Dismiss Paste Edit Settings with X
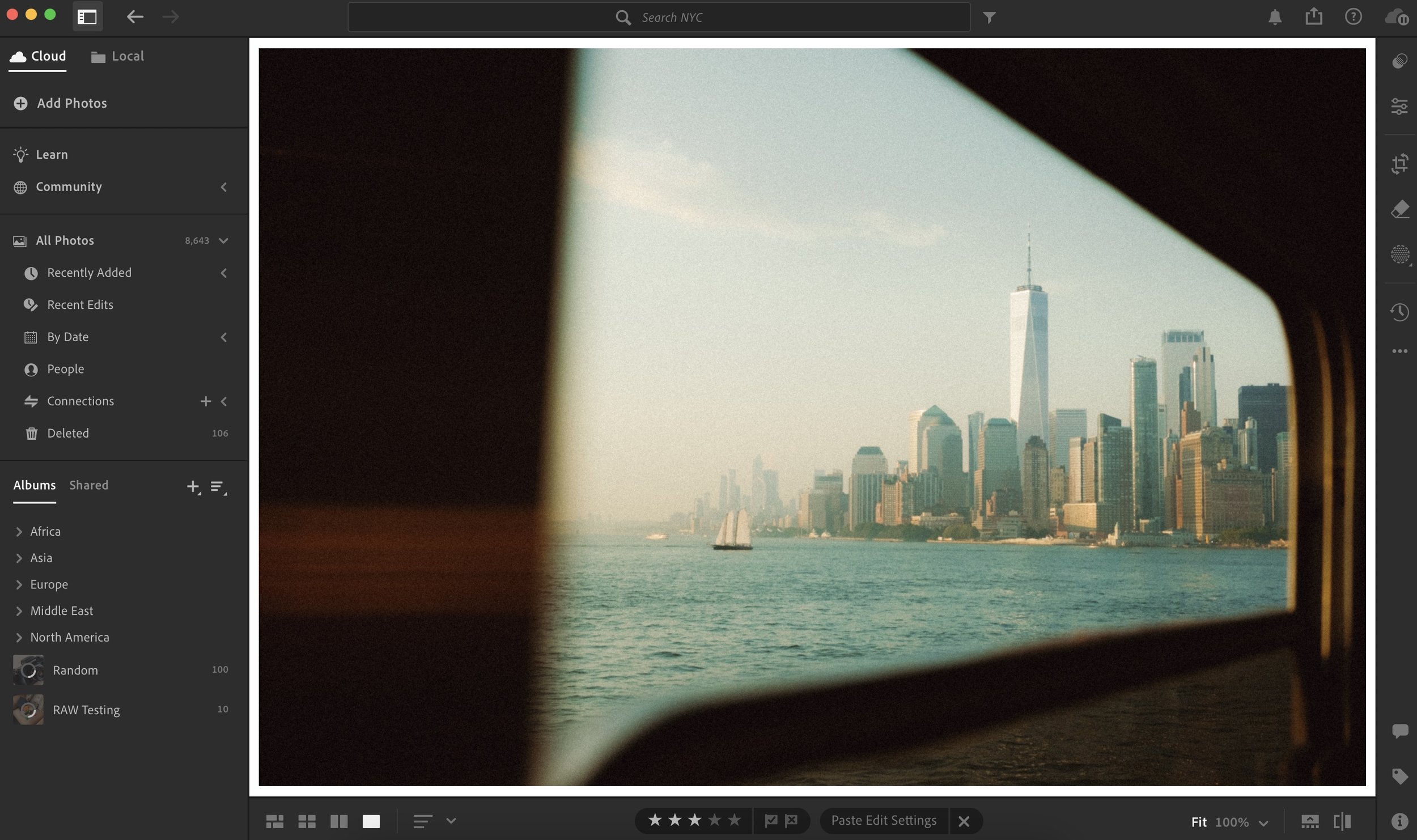Image resolution: width=1417 pixels, height=840 pixels. 964,821
